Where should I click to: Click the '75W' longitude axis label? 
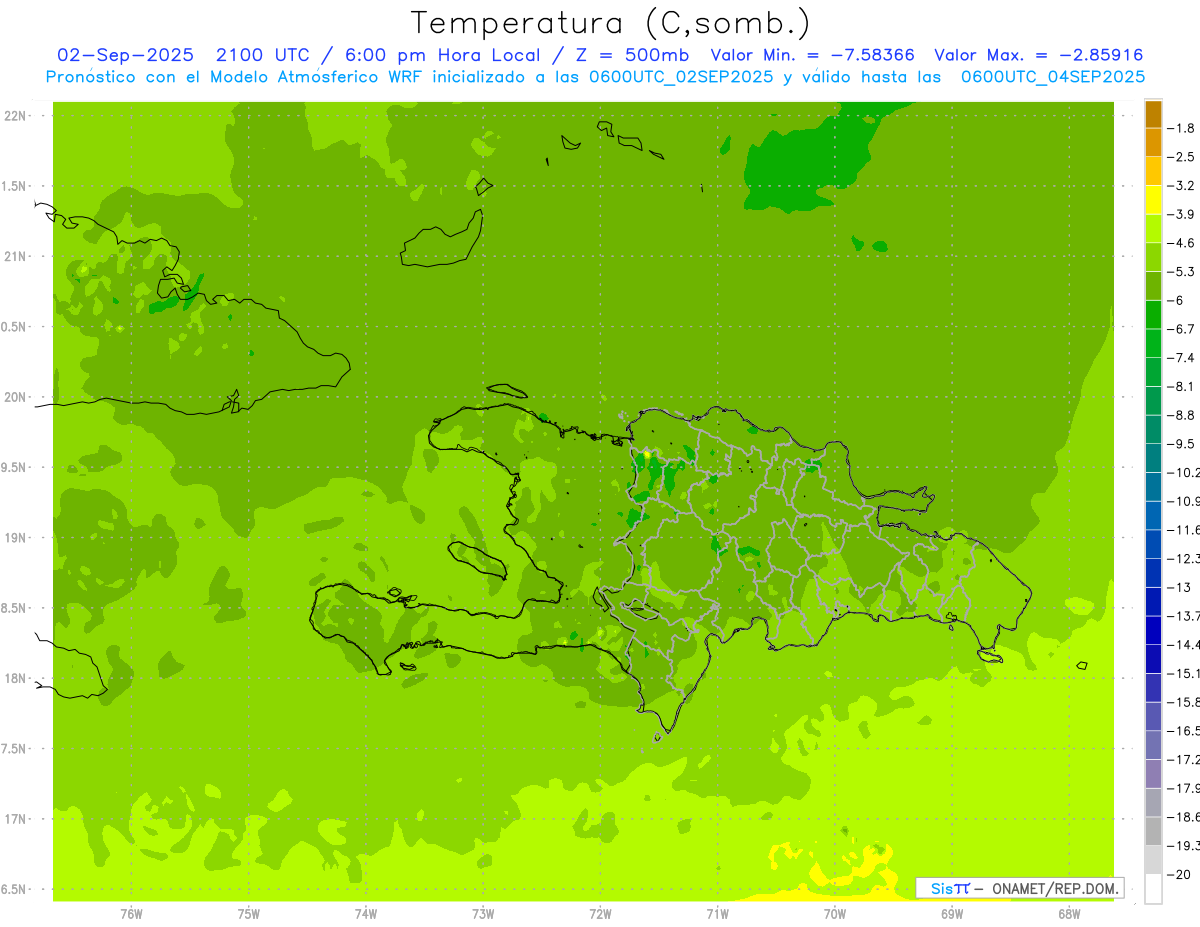click(248, 913)
